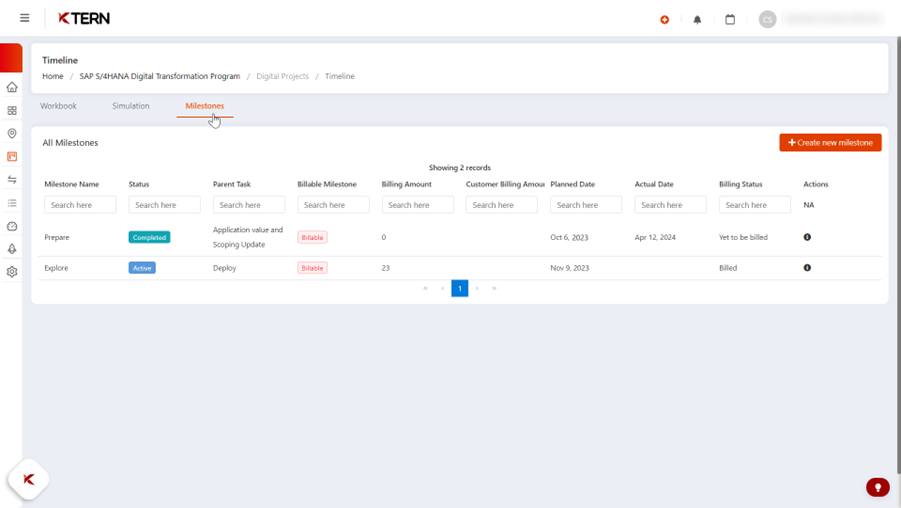Screen dimensions: 901x508
Task: Open the dashboard grid icon in sidebar
Action: coord(12,111)
